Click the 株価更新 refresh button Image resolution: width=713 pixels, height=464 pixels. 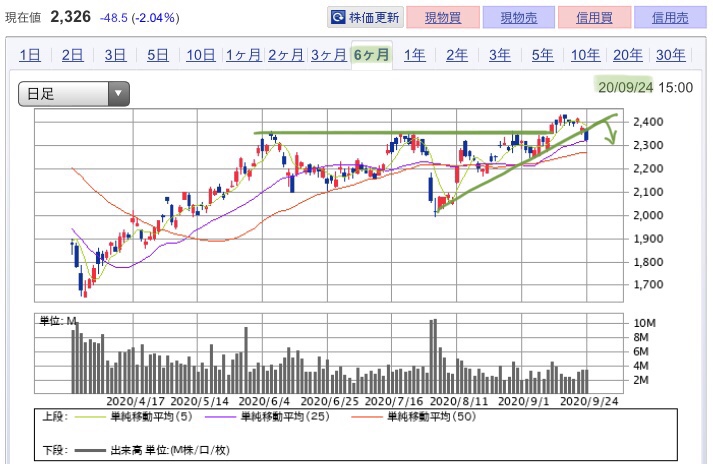[x=366, y=17]
